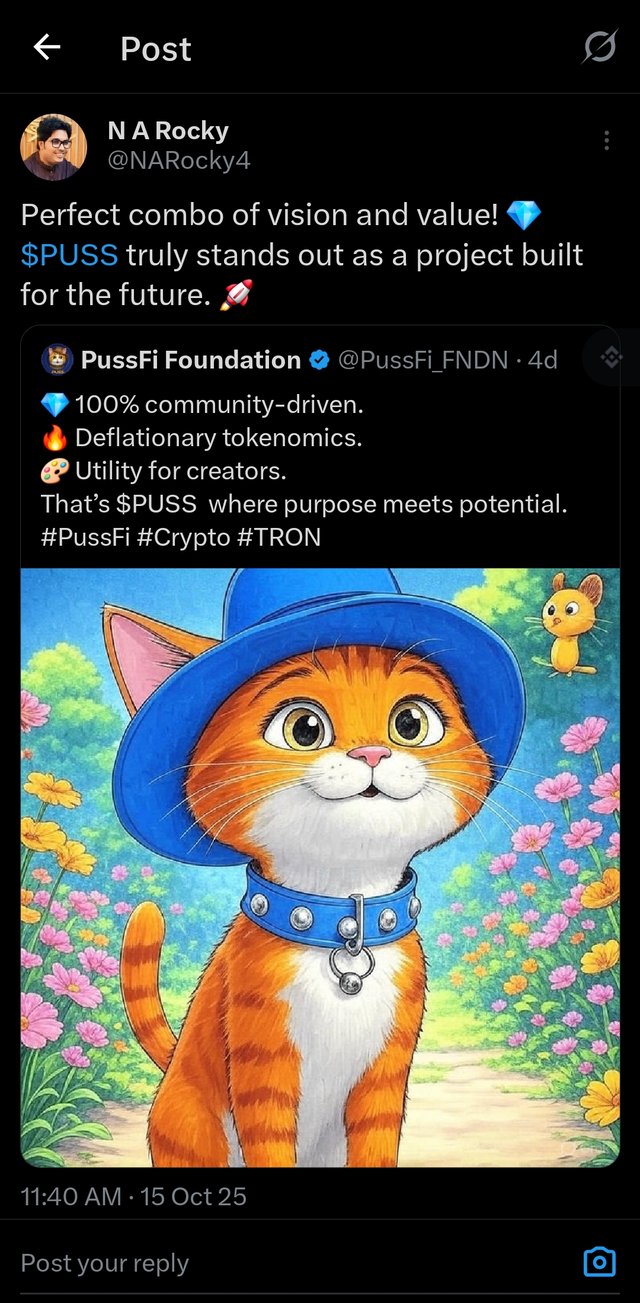Tap the back arrow
Screen dimensions: 640x1303
(x=47, y=47)
